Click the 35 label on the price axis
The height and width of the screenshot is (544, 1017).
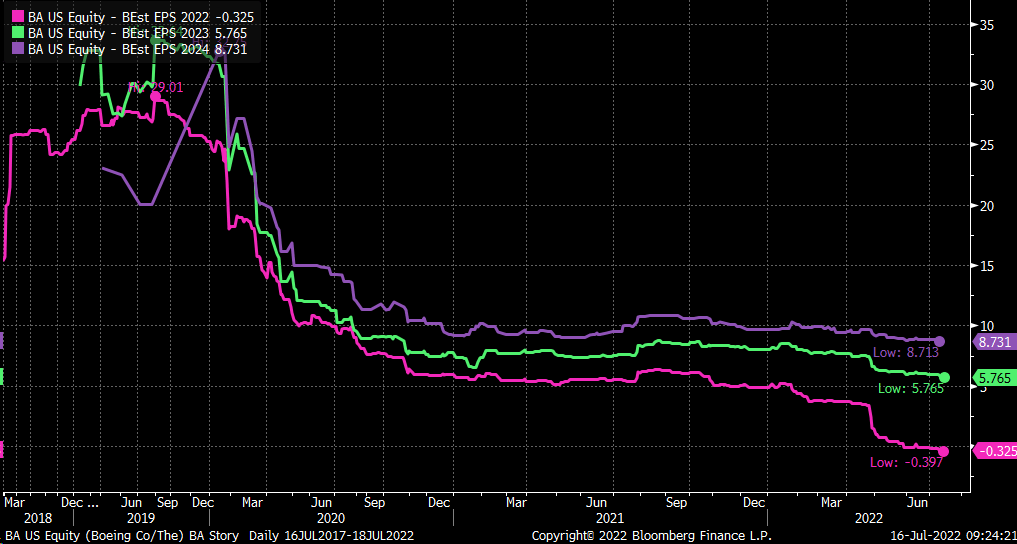click(986, 24)
